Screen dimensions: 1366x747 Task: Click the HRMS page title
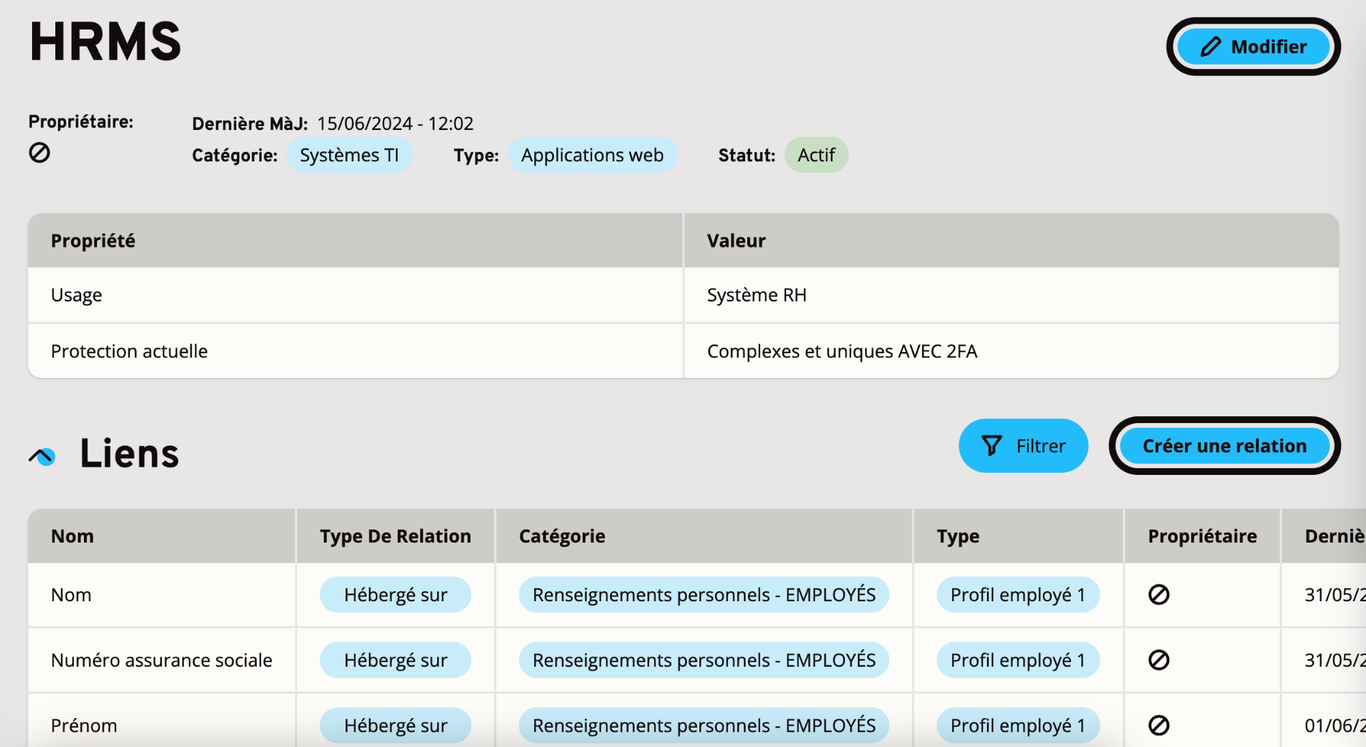(105, 43)
